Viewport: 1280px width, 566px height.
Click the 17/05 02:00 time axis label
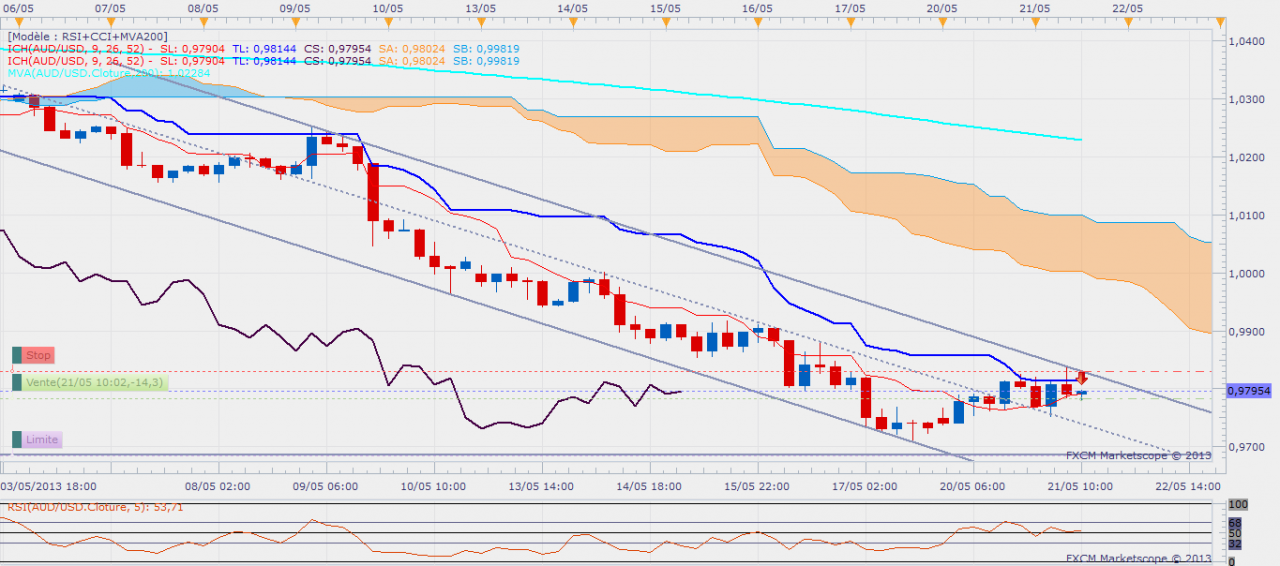(x=865, y=486)
